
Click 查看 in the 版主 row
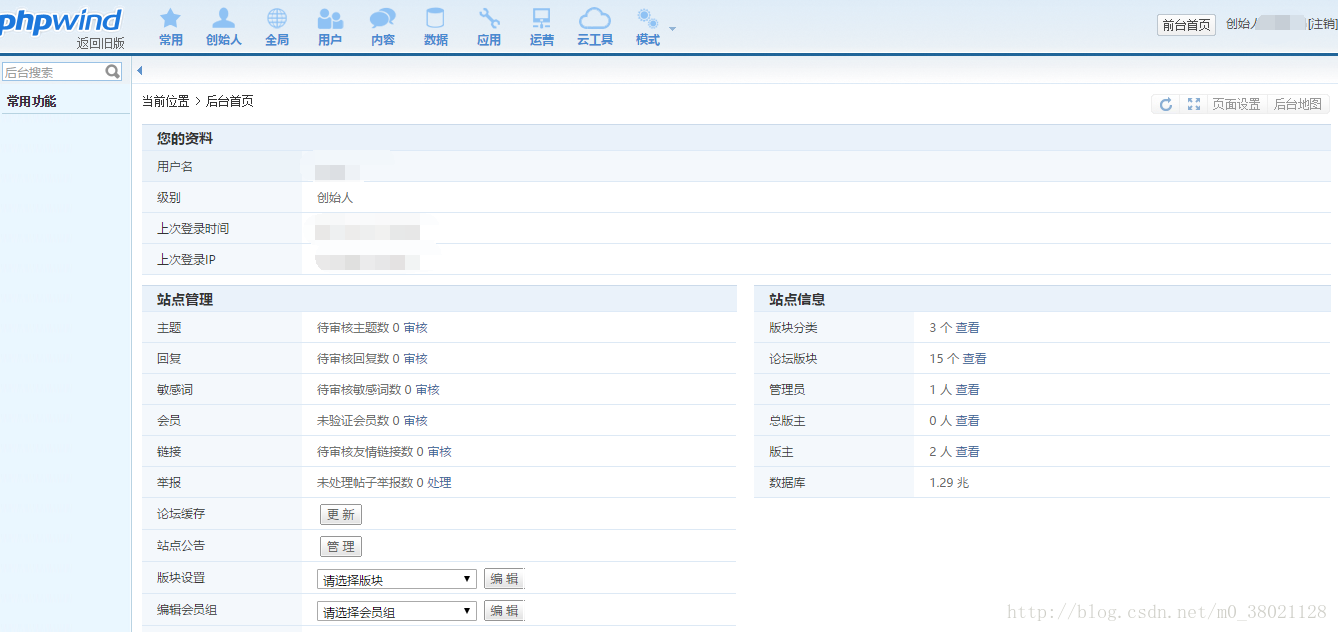(968, 452)
